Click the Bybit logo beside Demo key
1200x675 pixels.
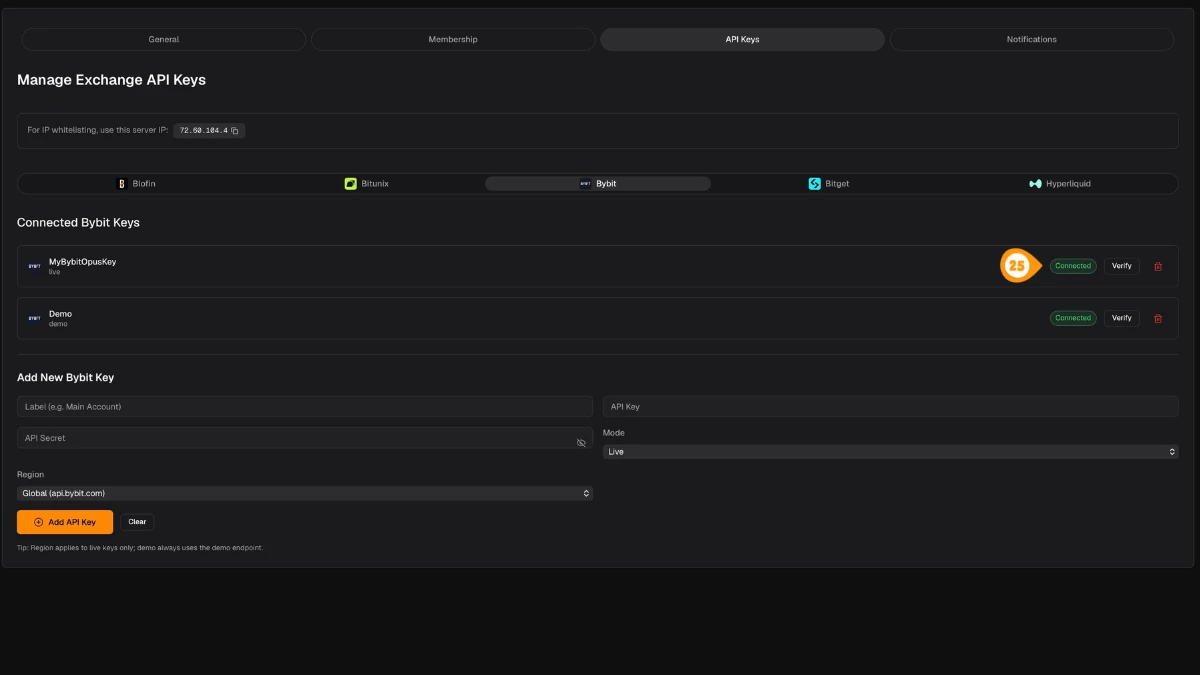click(34, 318)
